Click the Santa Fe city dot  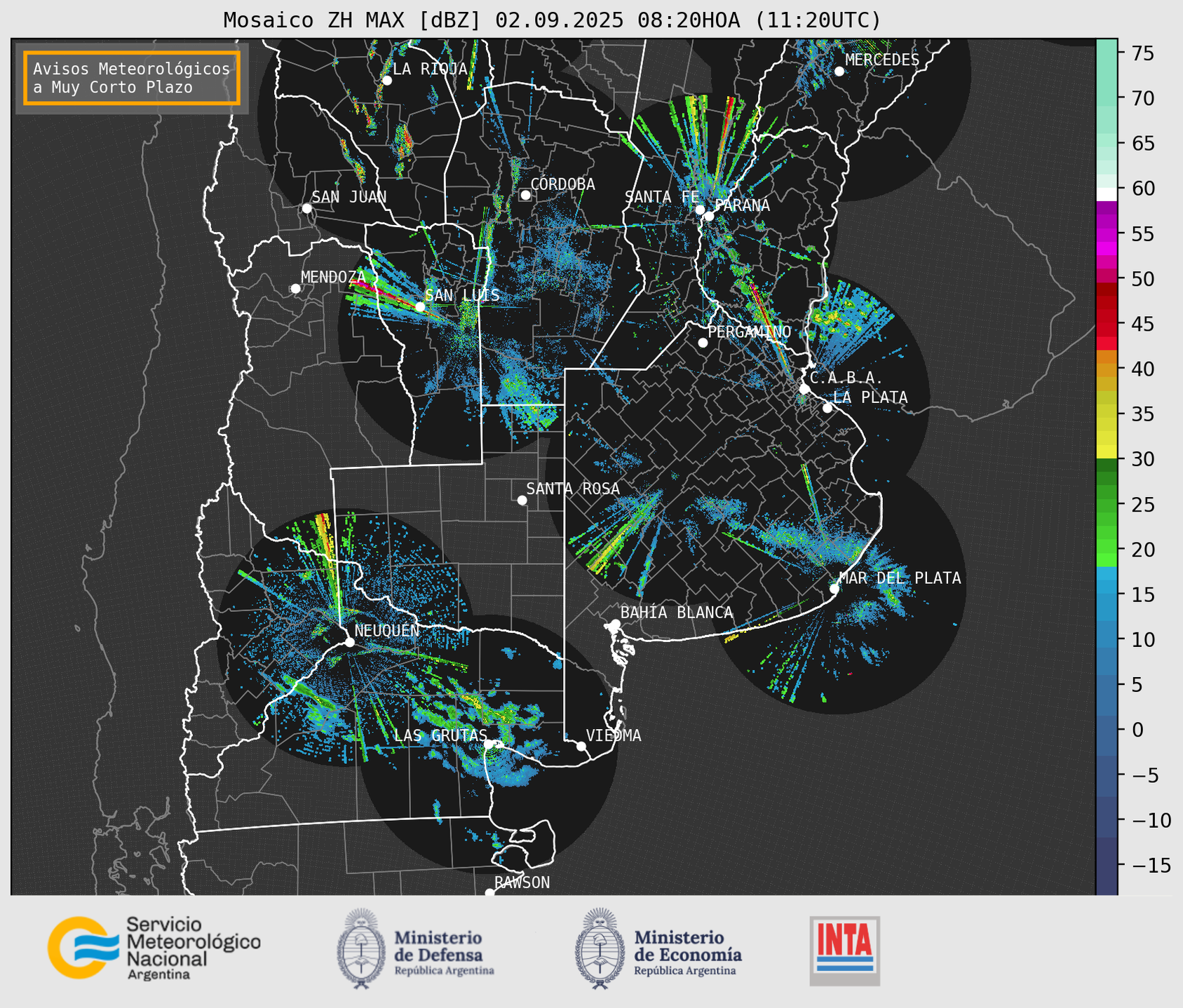click(700, 210)
